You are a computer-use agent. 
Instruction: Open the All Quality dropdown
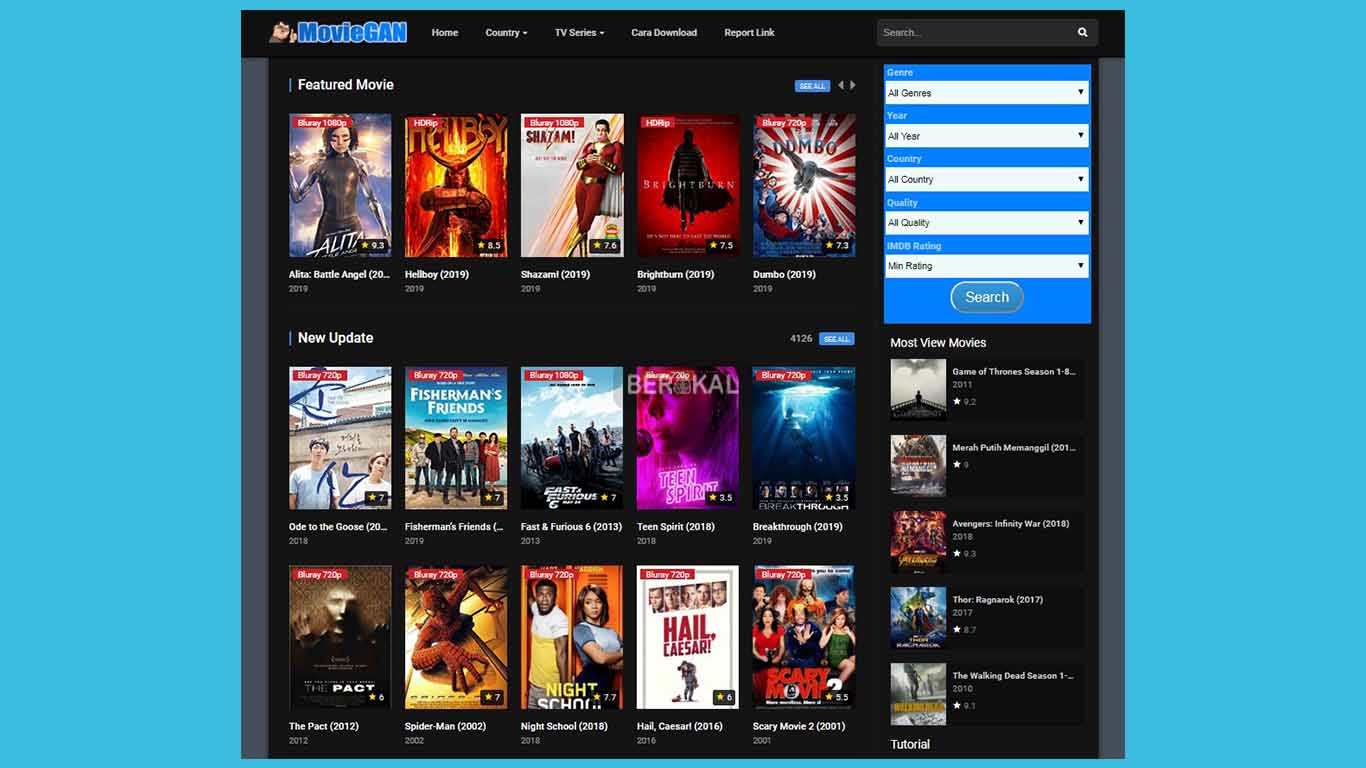coord(987,222)
